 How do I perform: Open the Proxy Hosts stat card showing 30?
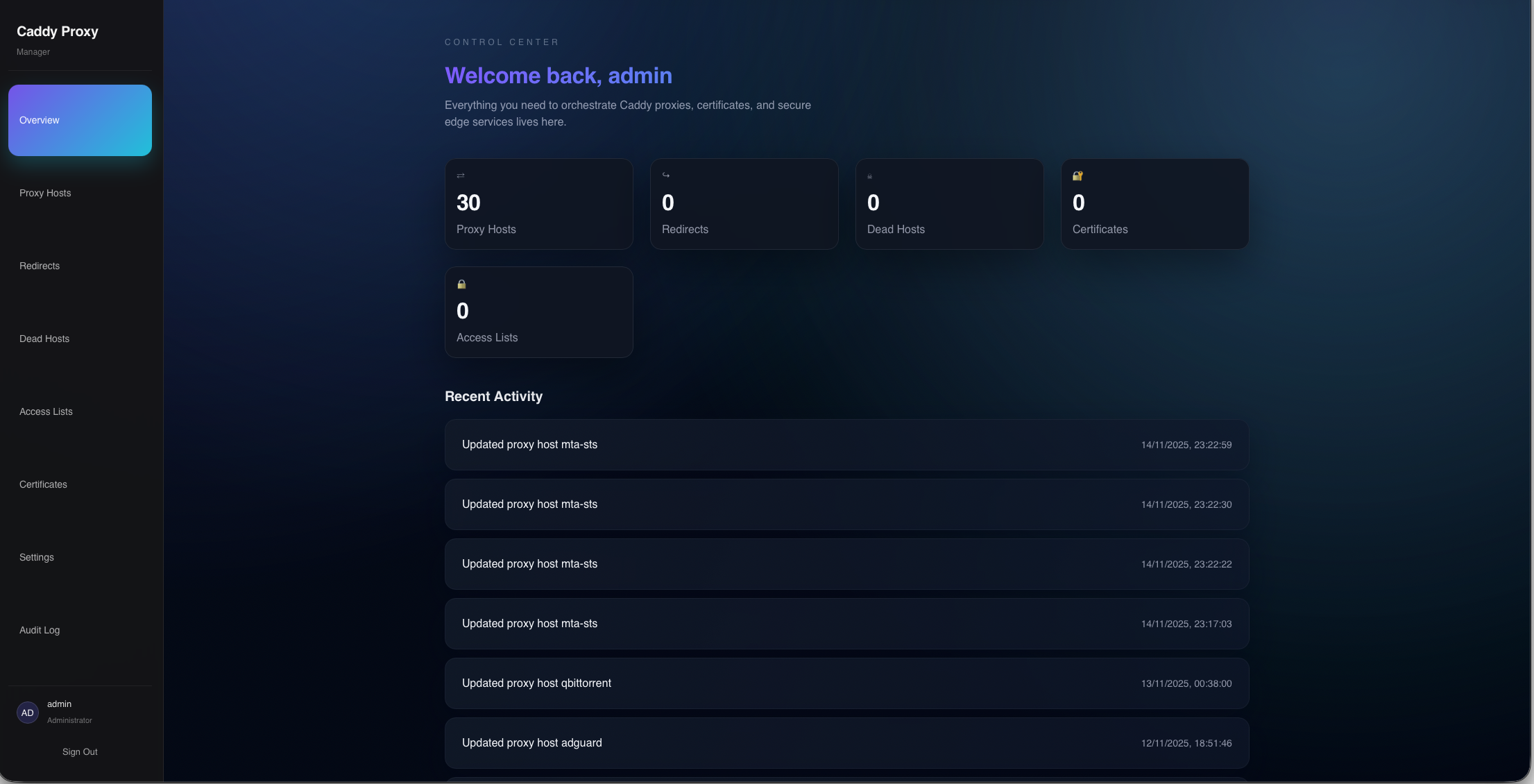click(x=539, y=204)
